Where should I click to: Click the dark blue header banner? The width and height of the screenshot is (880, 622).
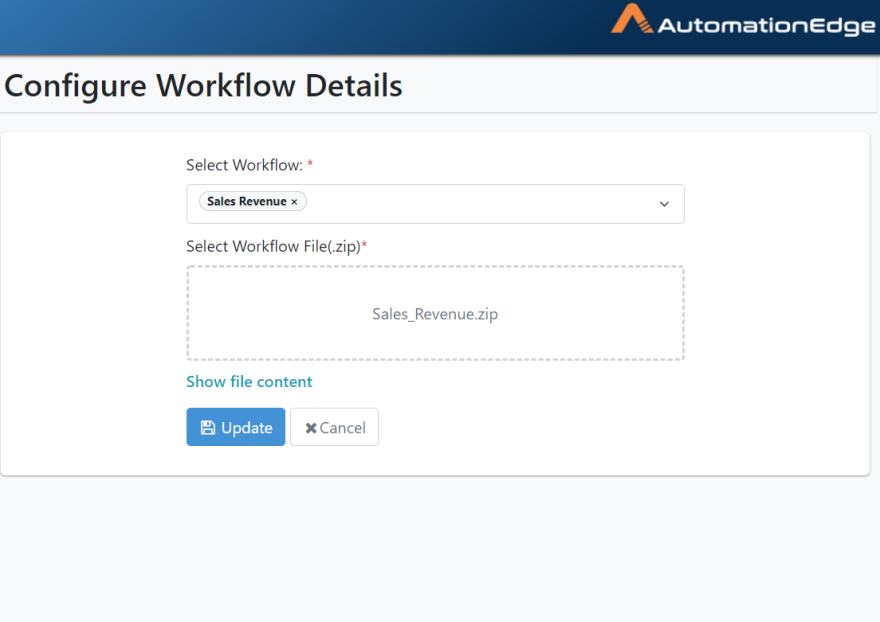click(303, 27)
